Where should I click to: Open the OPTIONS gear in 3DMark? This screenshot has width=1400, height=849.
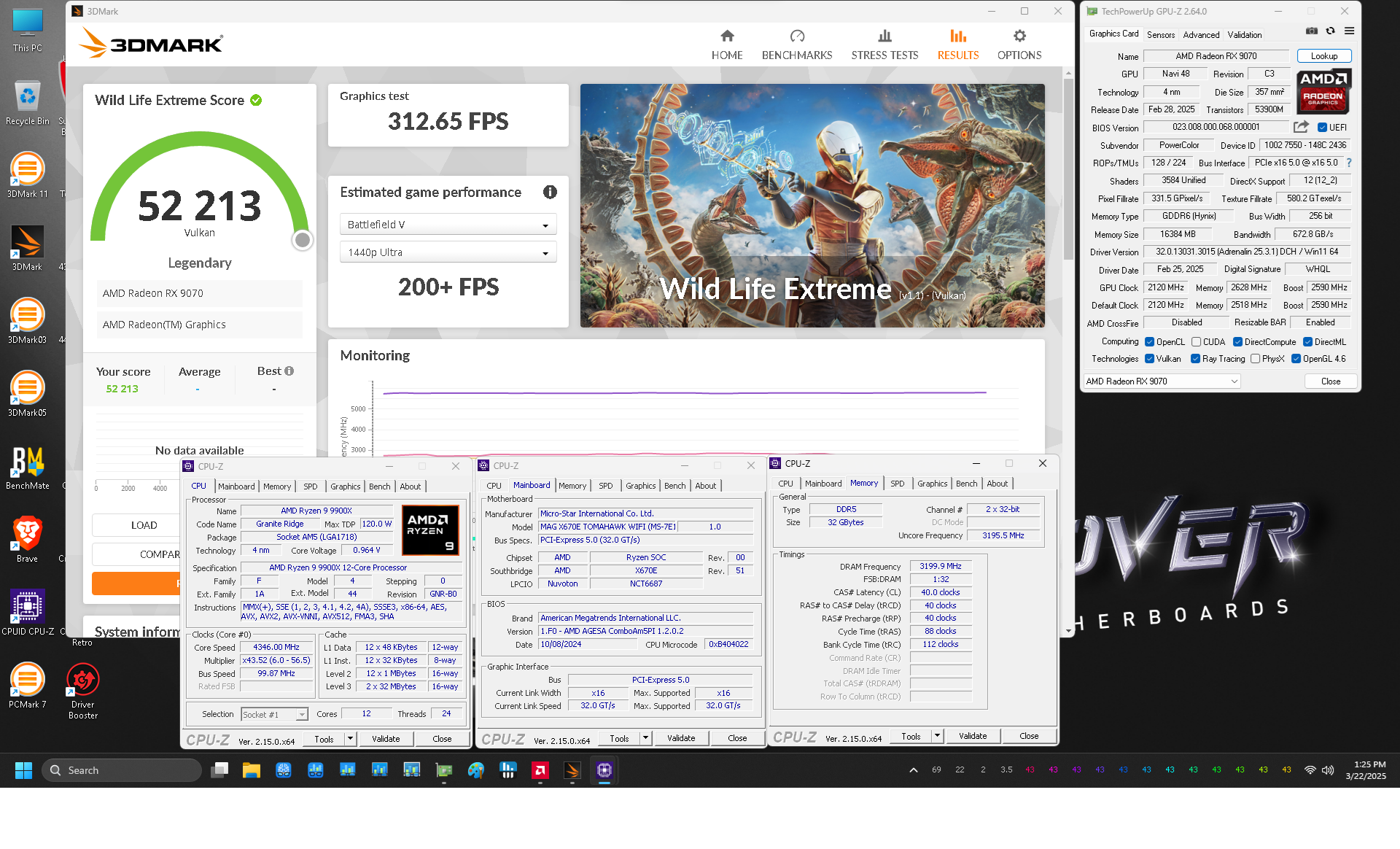[x=1019, y=45]
